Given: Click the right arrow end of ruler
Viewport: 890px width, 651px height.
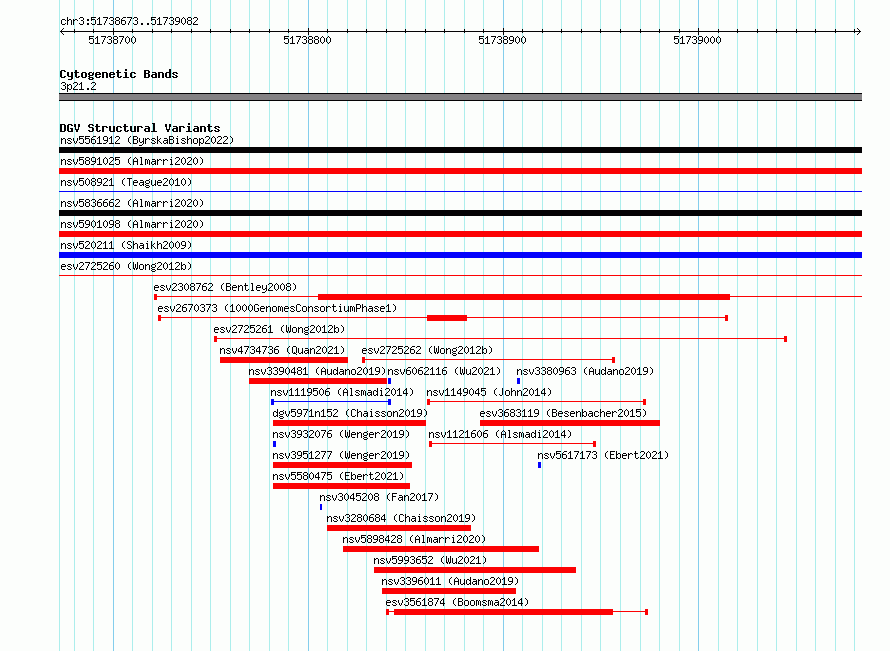Looking at the screenshot, I should pos(858,31).
